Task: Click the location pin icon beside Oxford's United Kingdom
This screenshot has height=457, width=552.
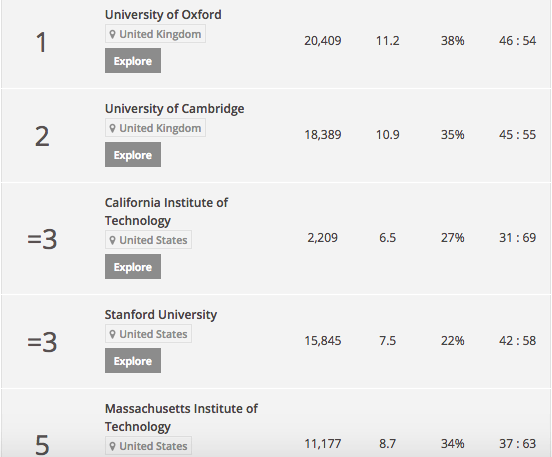Action: pos(112,34)
